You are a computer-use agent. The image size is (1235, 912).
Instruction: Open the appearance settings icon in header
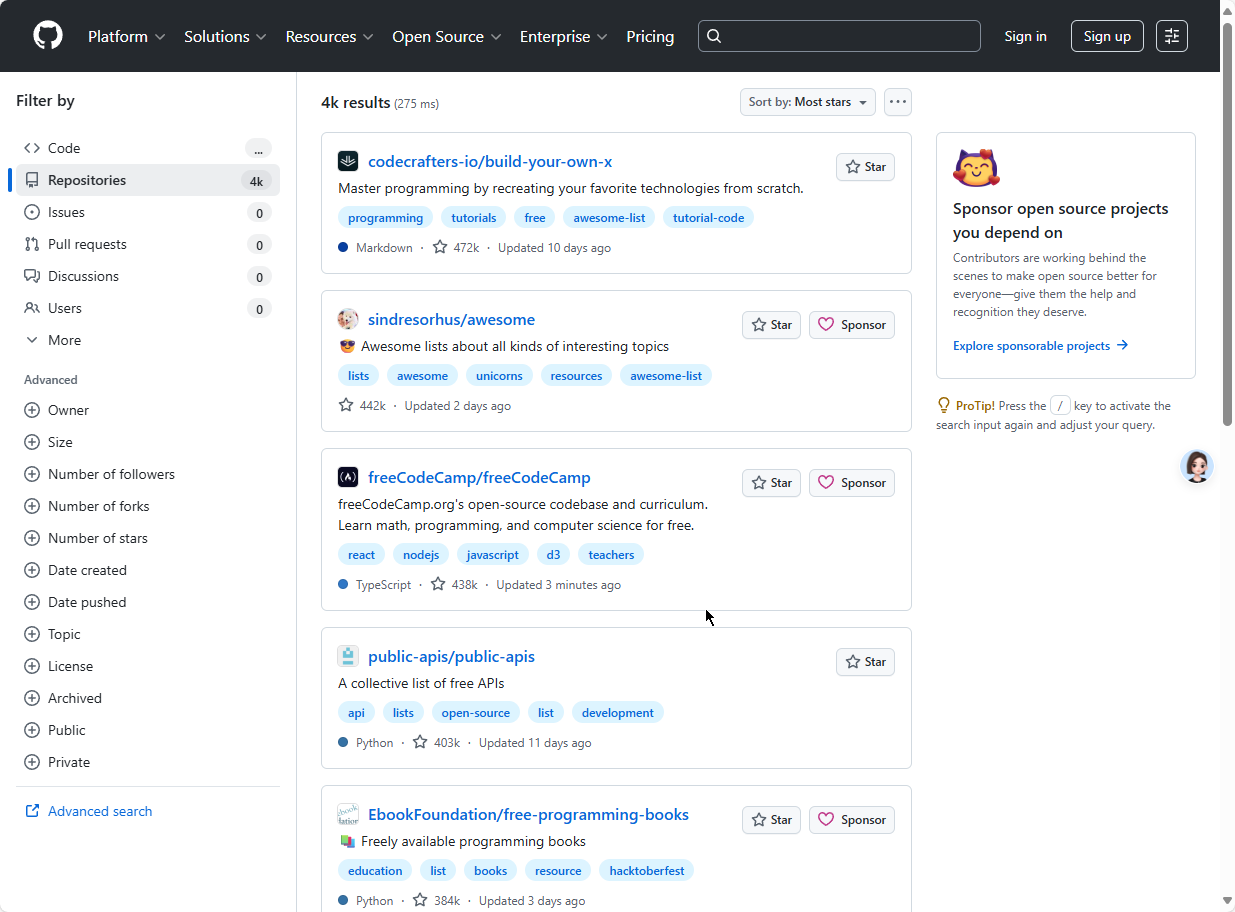tap(1172, 36)
